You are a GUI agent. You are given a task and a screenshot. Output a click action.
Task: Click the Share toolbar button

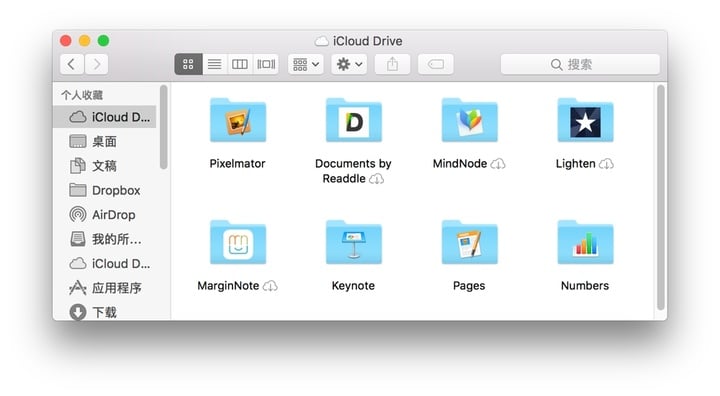click(392, 64)
